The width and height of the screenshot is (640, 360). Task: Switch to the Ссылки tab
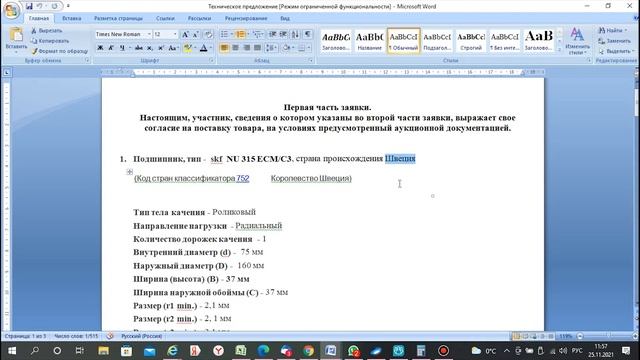165,18
